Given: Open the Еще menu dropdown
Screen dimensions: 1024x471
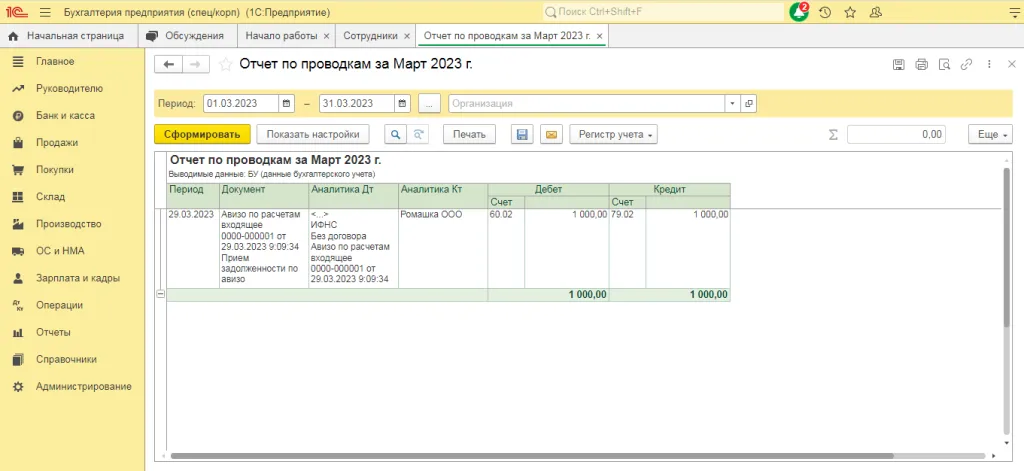Looking at the screenshot, I should (x=989, y=134).
